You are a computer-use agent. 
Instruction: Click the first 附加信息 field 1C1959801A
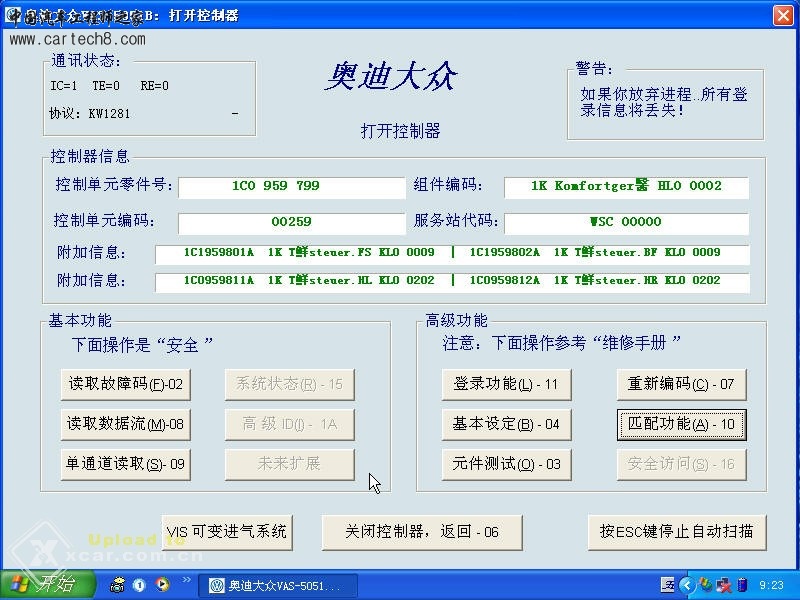click(452, 254)
